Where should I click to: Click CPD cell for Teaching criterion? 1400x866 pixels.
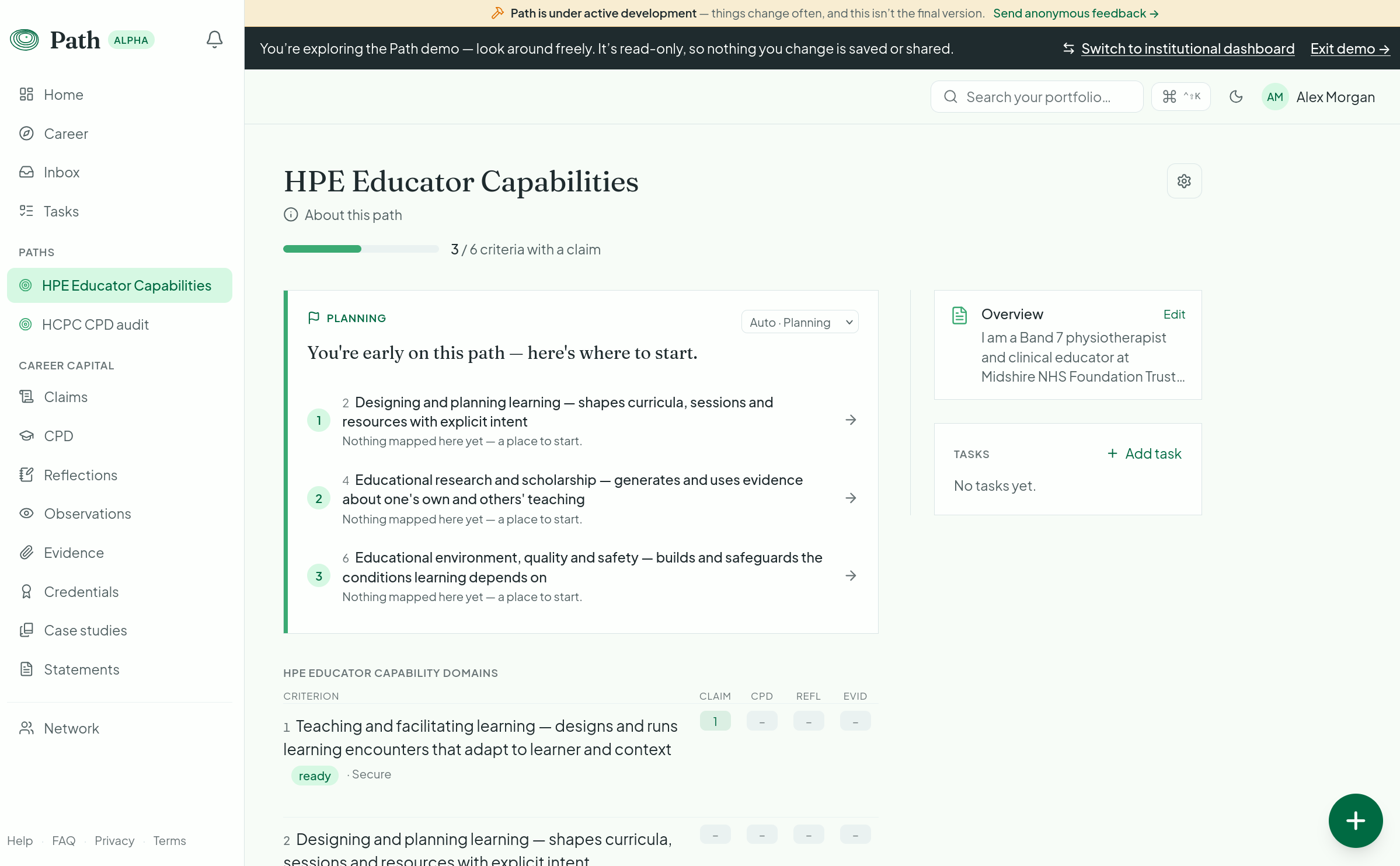click(762, 721)
